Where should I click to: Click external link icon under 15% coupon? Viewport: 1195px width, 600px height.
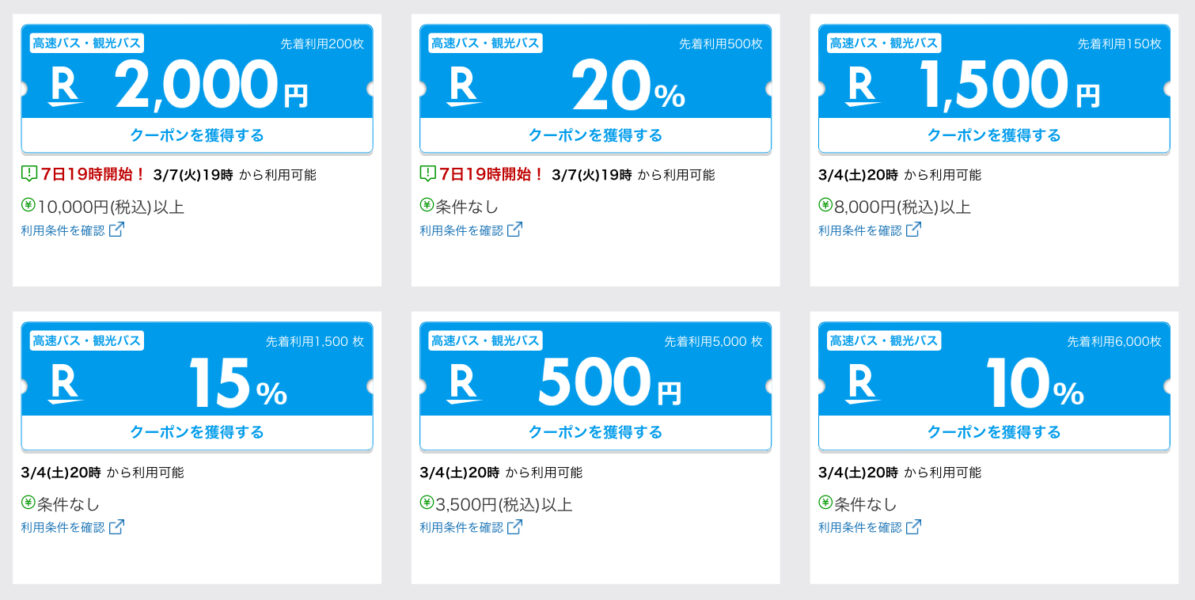click(117, 526)
